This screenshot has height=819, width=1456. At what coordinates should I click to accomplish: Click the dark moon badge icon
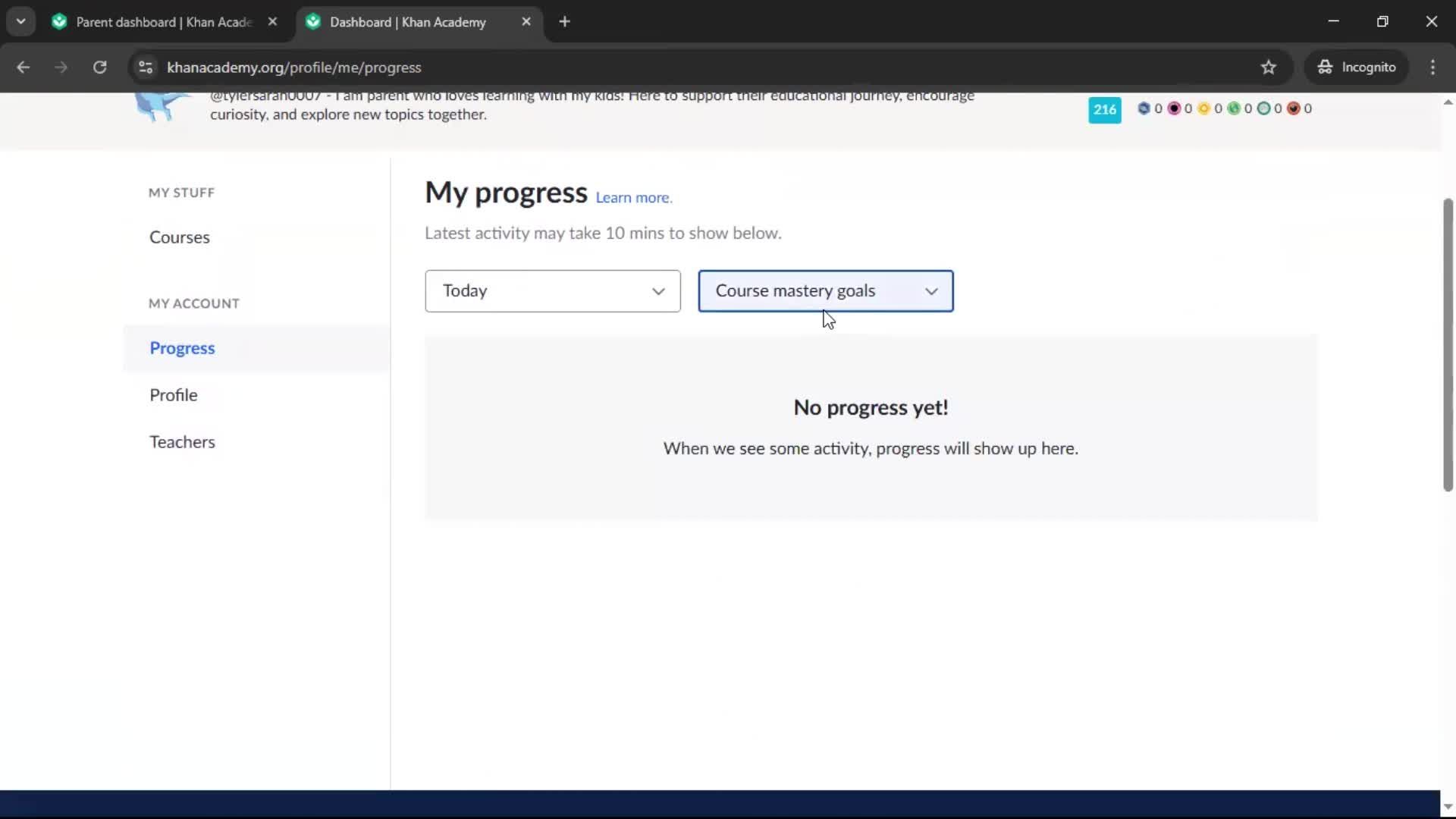[1174, 108]
